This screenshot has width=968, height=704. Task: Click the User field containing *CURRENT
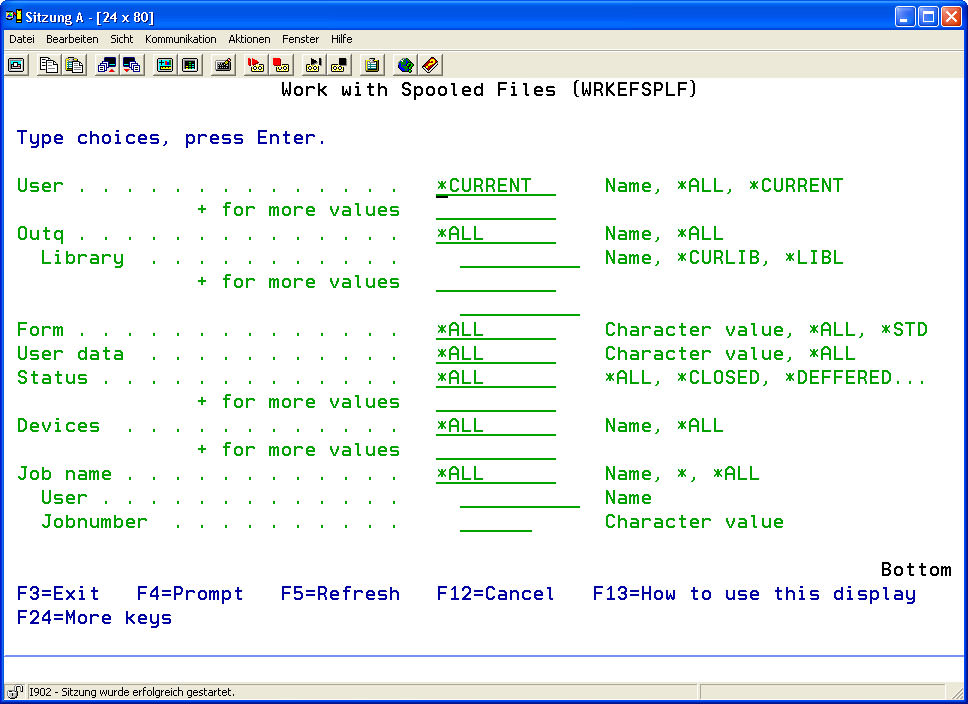click(x=496, y=186)
